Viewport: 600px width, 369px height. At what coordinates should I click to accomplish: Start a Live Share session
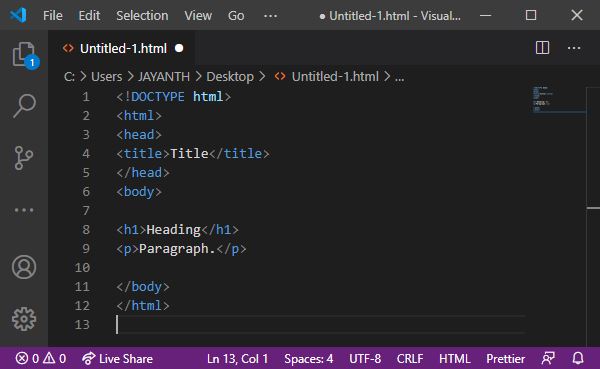(117, 359)
